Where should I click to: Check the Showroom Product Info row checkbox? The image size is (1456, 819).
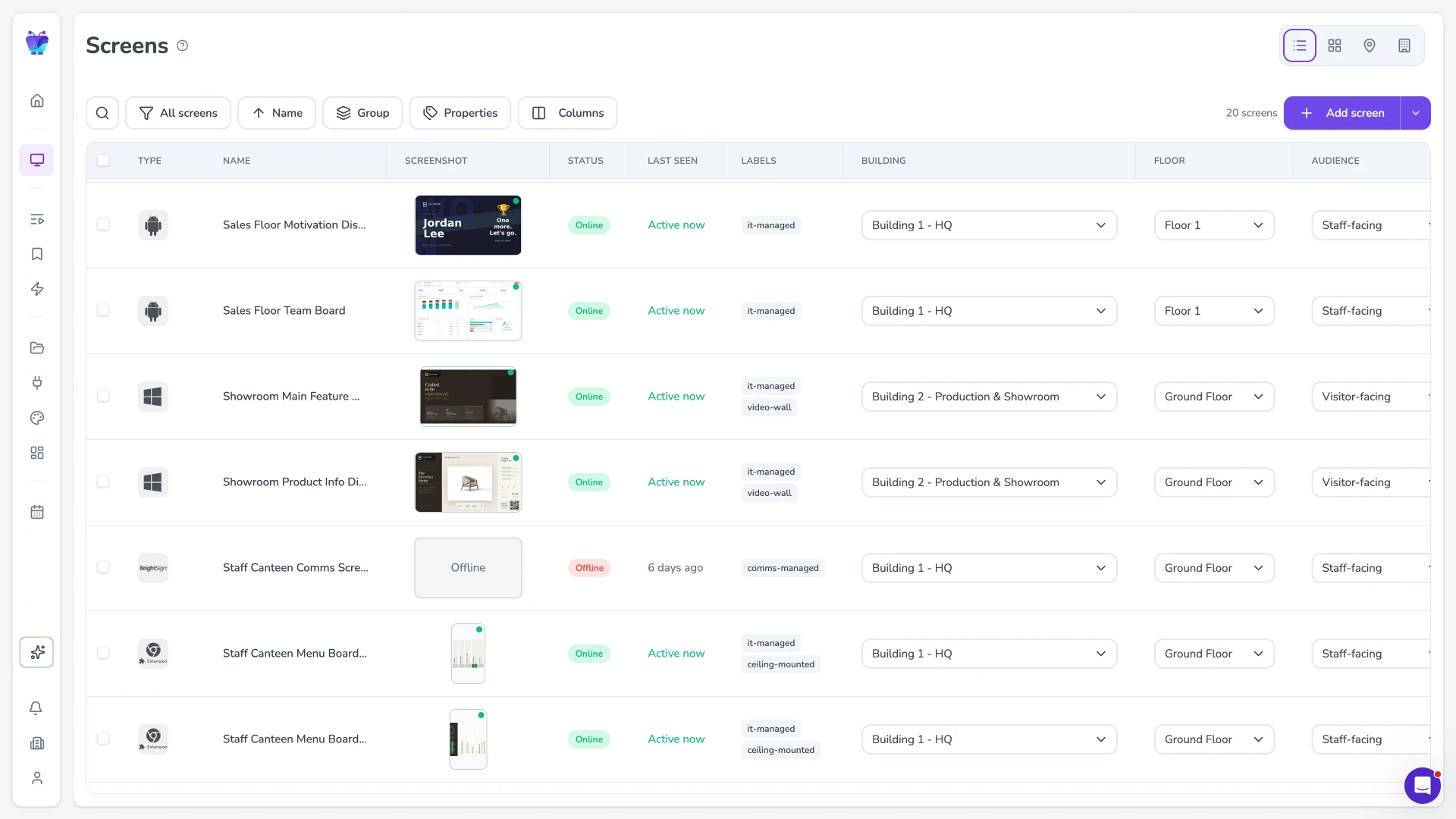point(103,482)
